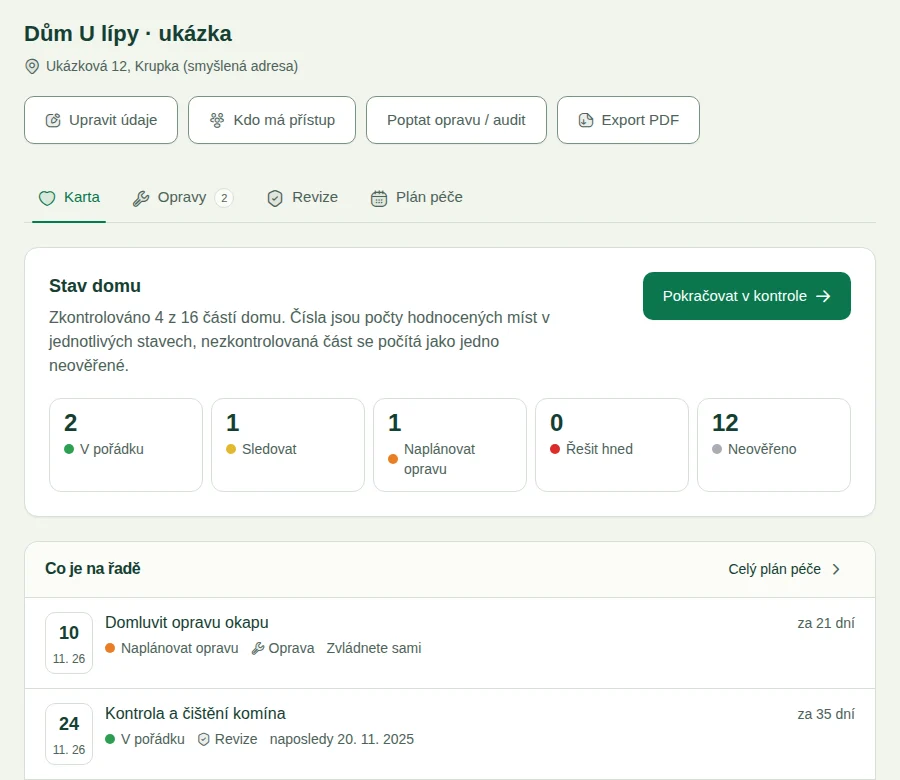Select the V pořádku status card
Image resolution: width=900 pixels, height=780 pixels.
point(126,445)
